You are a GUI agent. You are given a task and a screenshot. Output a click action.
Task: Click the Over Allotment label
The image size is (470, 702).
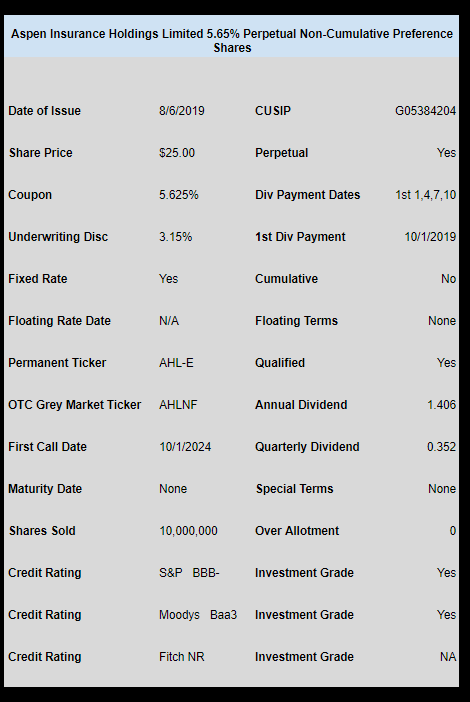(297, 531)
